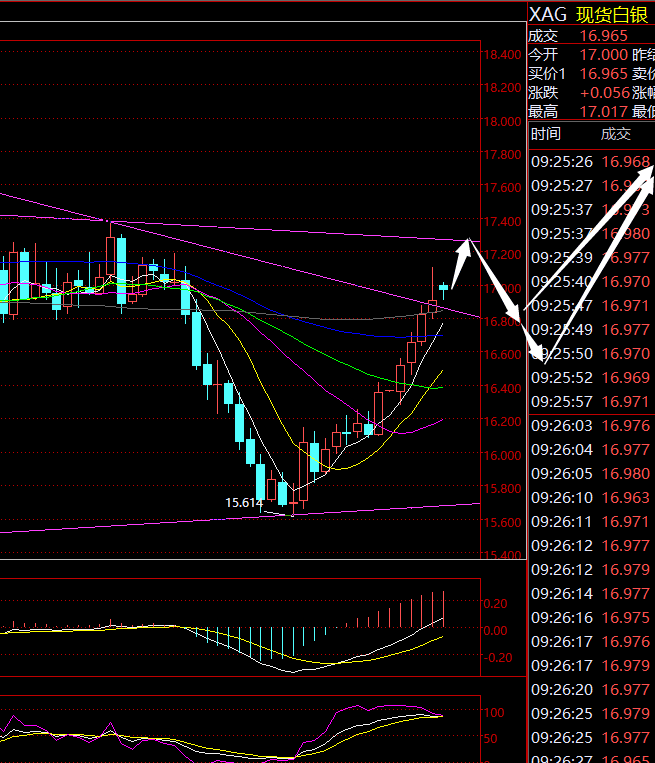Select the 09:26:12 tick priced 16.977
The width and height of the screenshot is (655, 763).
[591, 545]
